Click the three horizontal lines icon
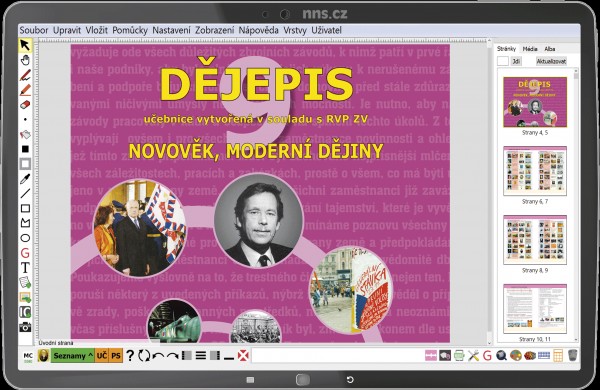This screenshot has height=390, width=600. (201, 356)
